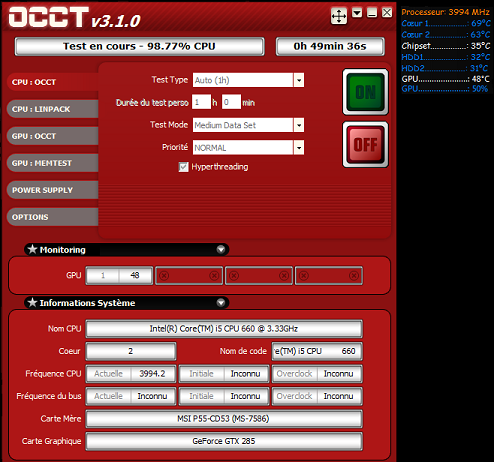494x462 pixels.
Task: Click the test status bar showing 98.77% CPU
Action: tap(139, 46)
